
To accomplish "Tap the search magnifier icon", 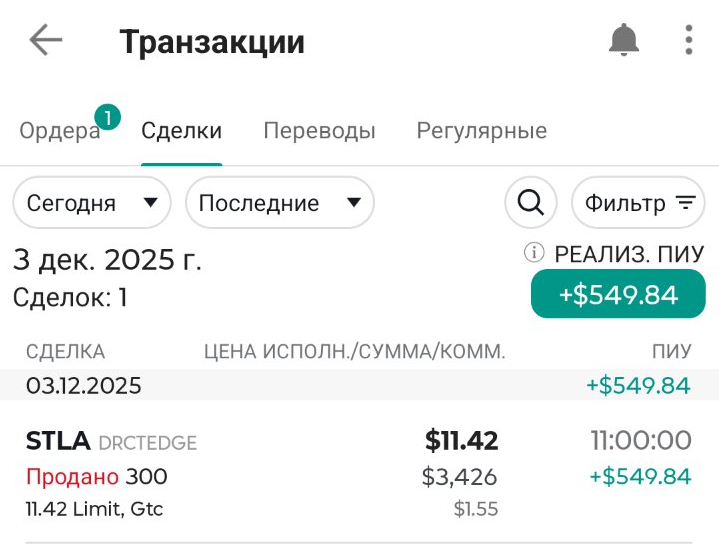I will click(530, 203).
